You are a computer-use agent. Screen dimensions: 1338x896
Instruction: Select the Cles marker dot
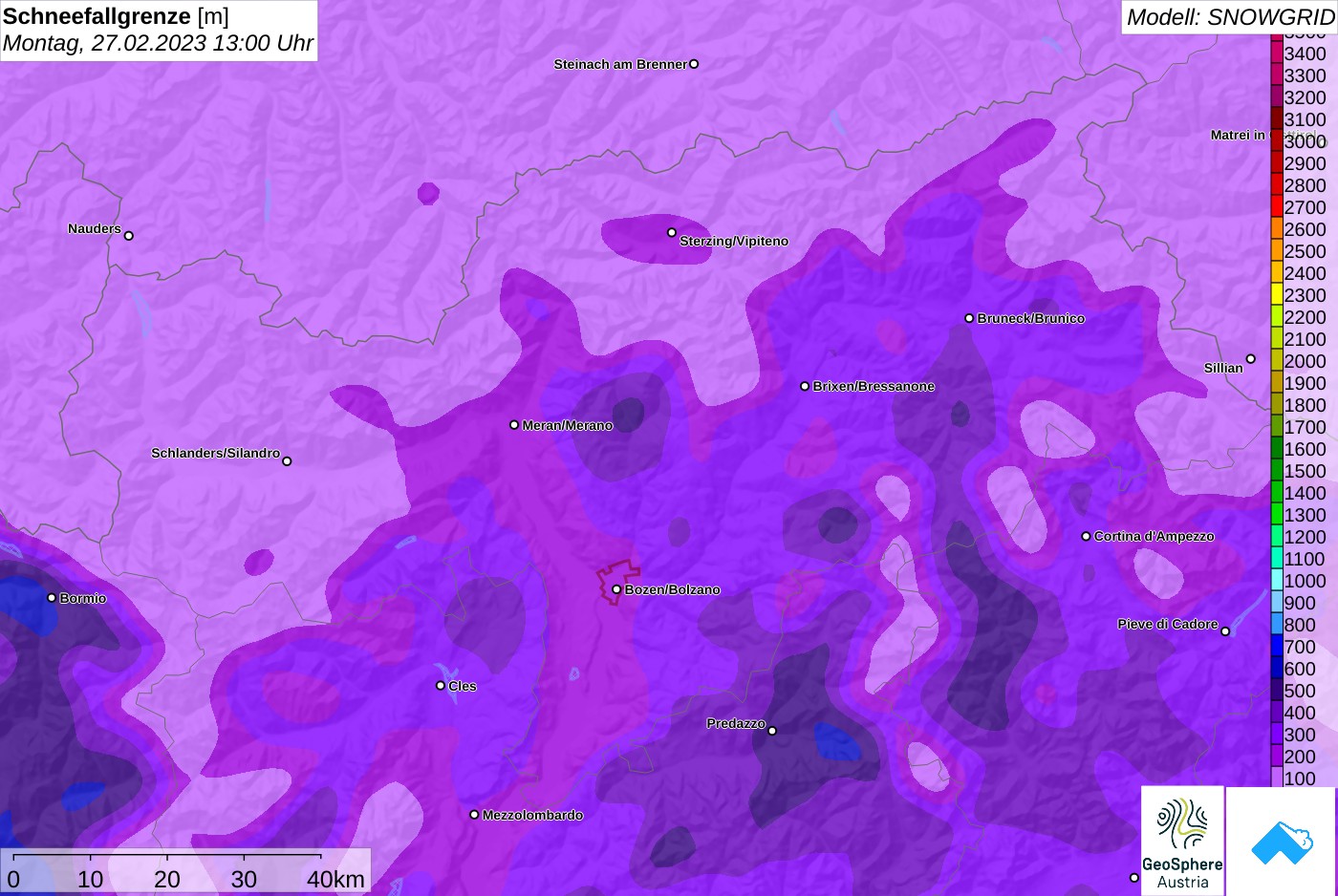coord(441,686)
